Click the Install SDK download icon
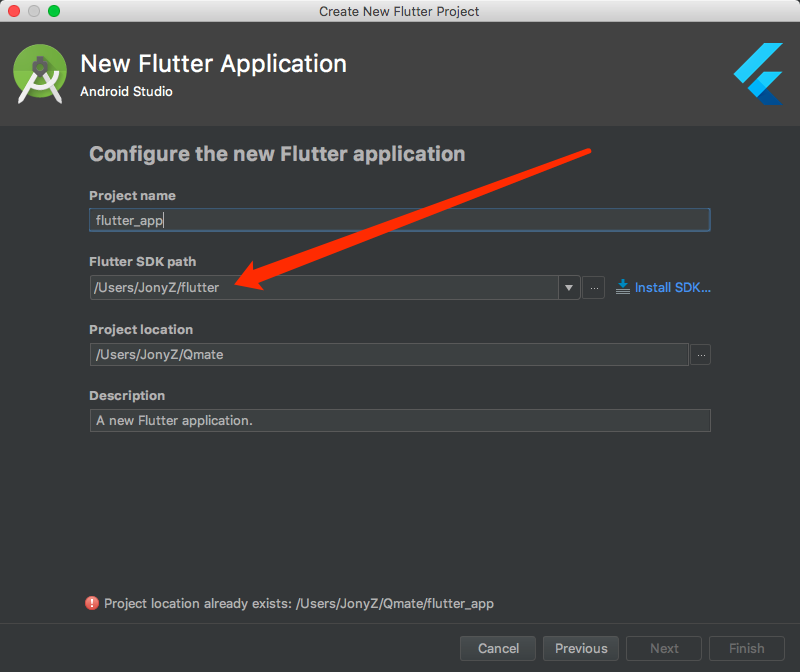Viewport: 800px width, 672px height. (x=622, y=287)
